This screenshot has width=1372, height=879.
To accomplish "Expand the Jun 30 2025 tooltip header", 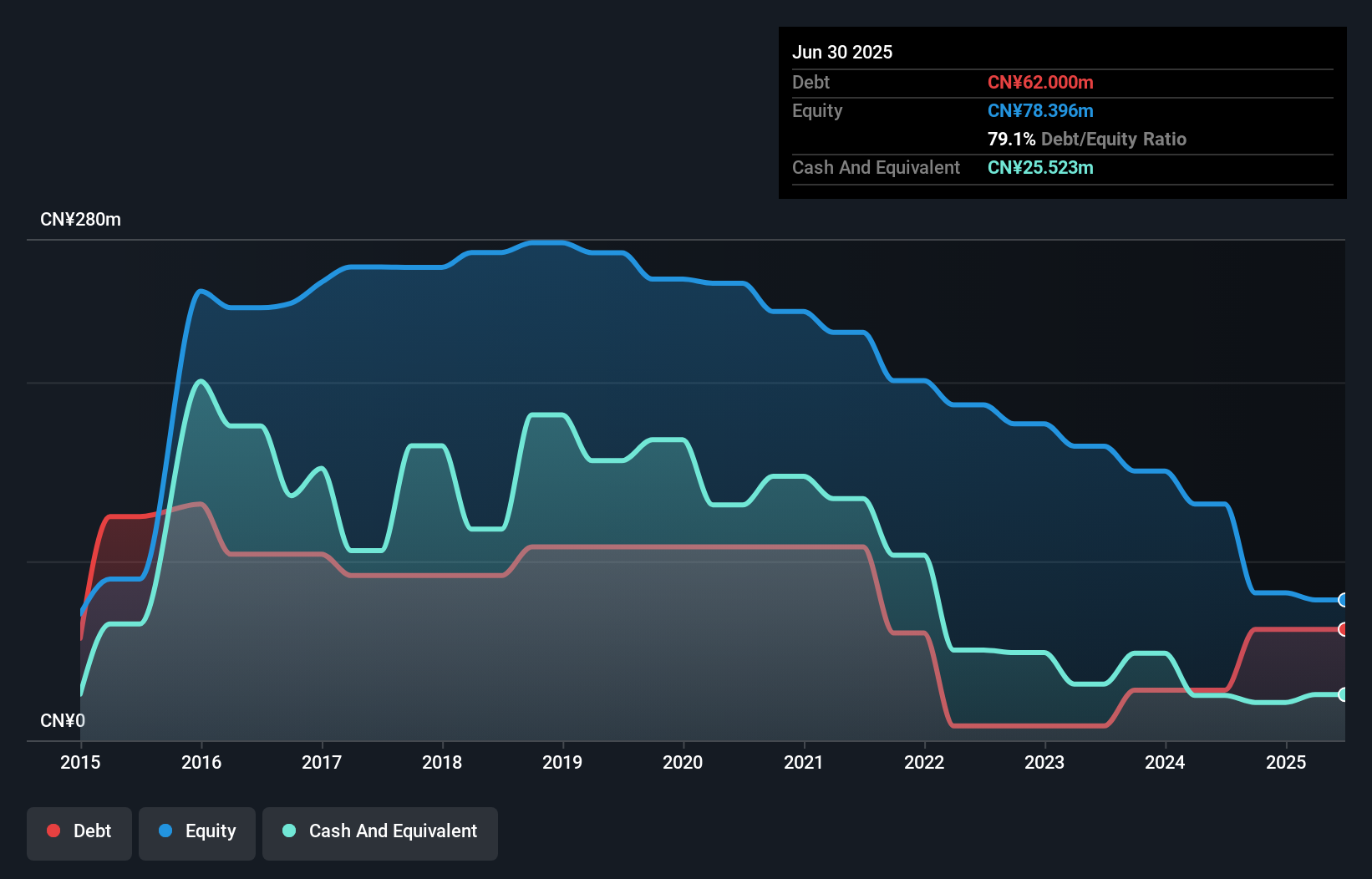I will pos(842,52).
